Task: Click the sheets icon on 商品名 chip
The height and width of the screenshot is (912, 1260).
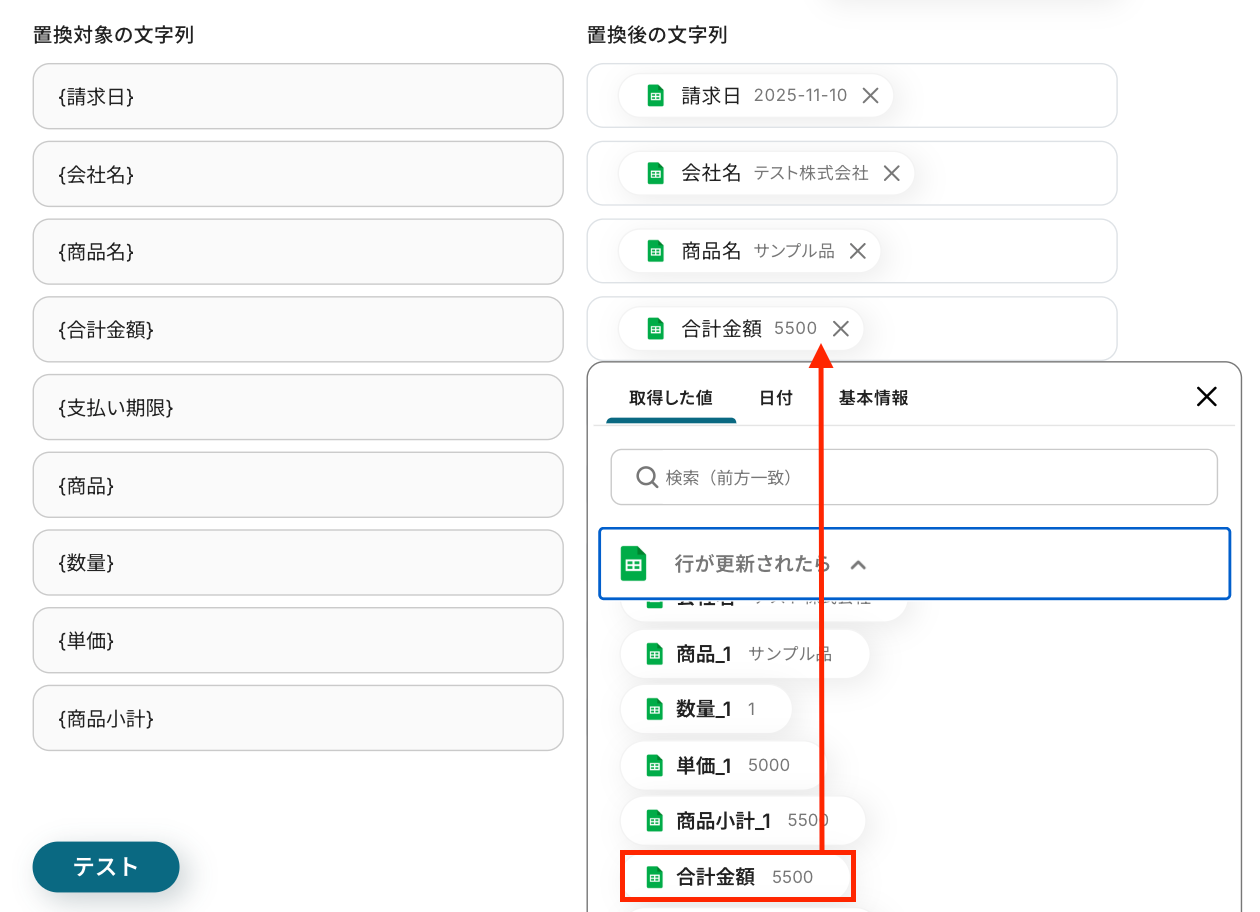Action: 655,251
